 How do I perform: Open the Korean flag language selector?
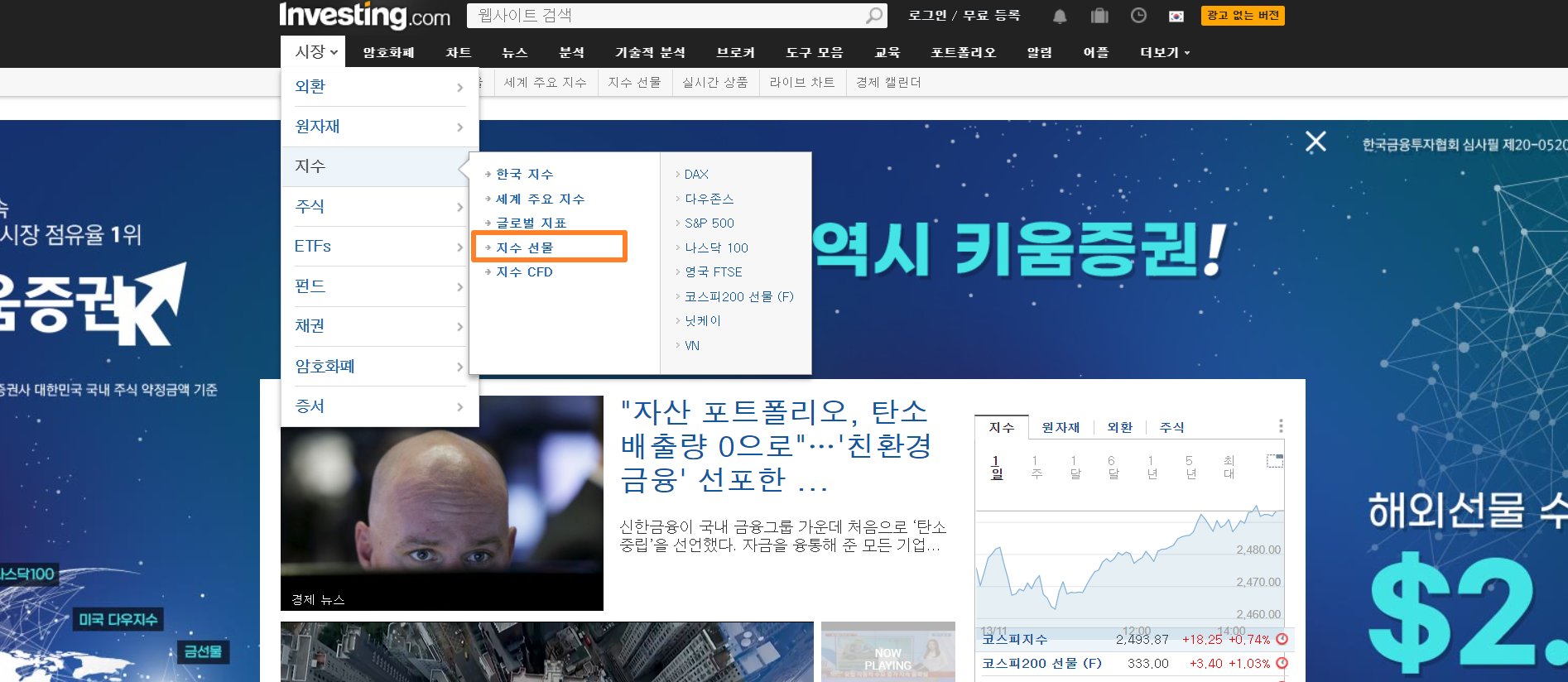point(1176,16)
